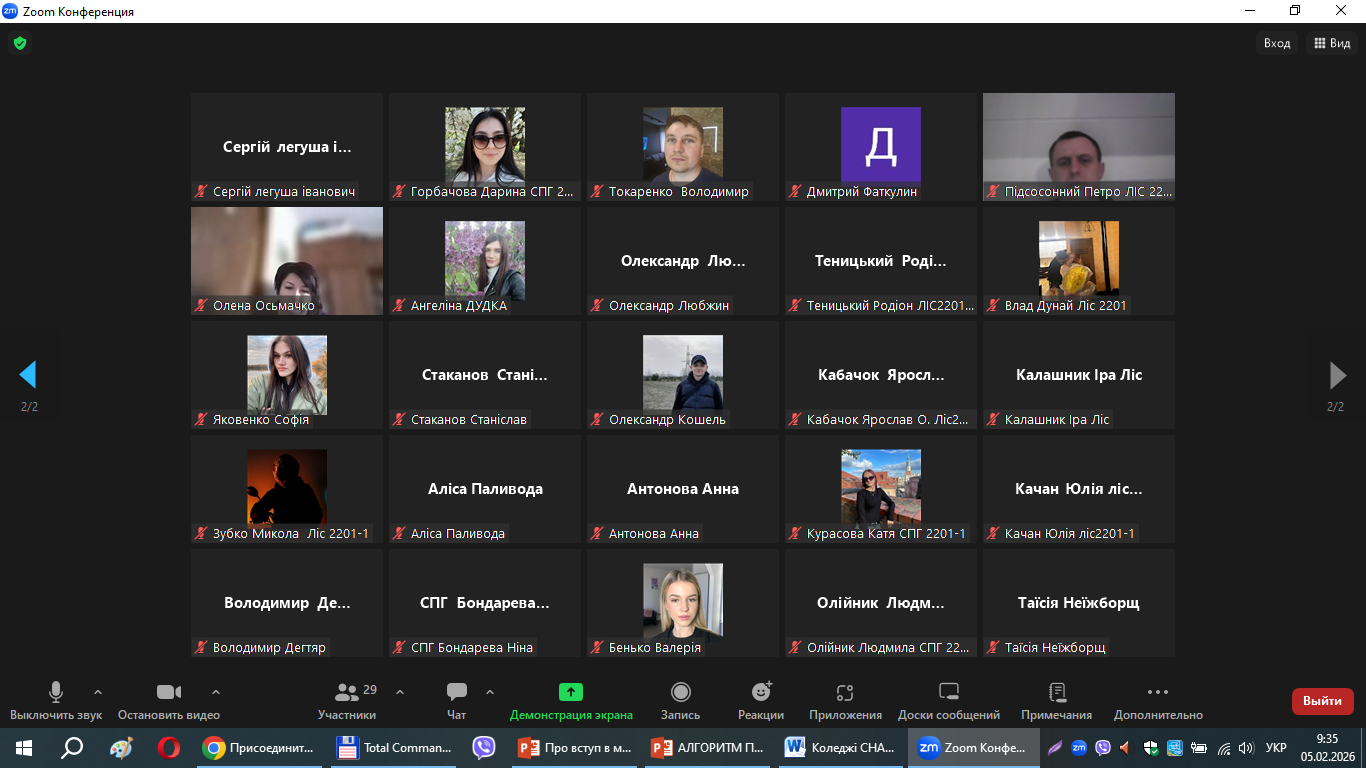
Task: Click the Sign-in button at top right
Action: 1277,43
